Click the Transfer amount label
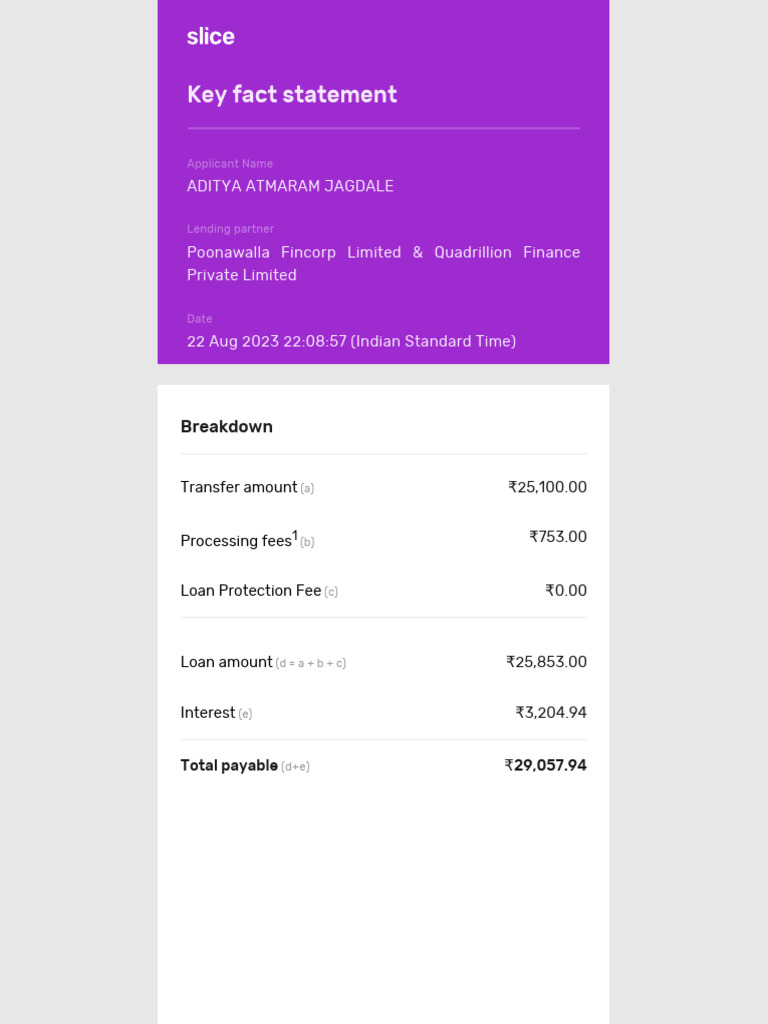Viewport: 768px width, 1024px height. [x=239, y=487]
